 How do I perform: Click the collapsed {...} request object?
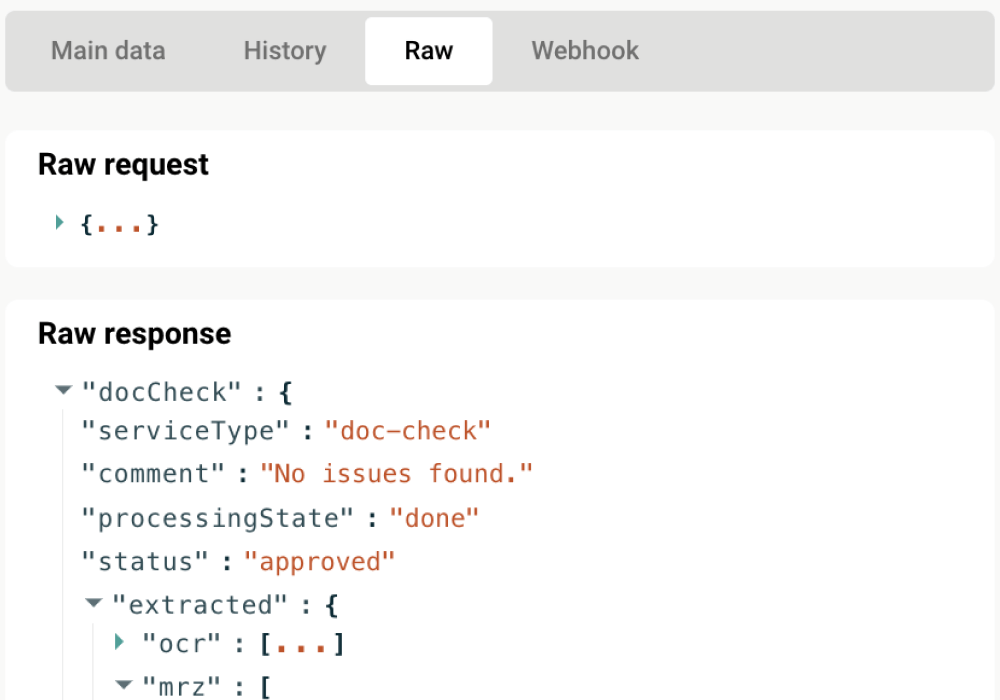(120, 225)
